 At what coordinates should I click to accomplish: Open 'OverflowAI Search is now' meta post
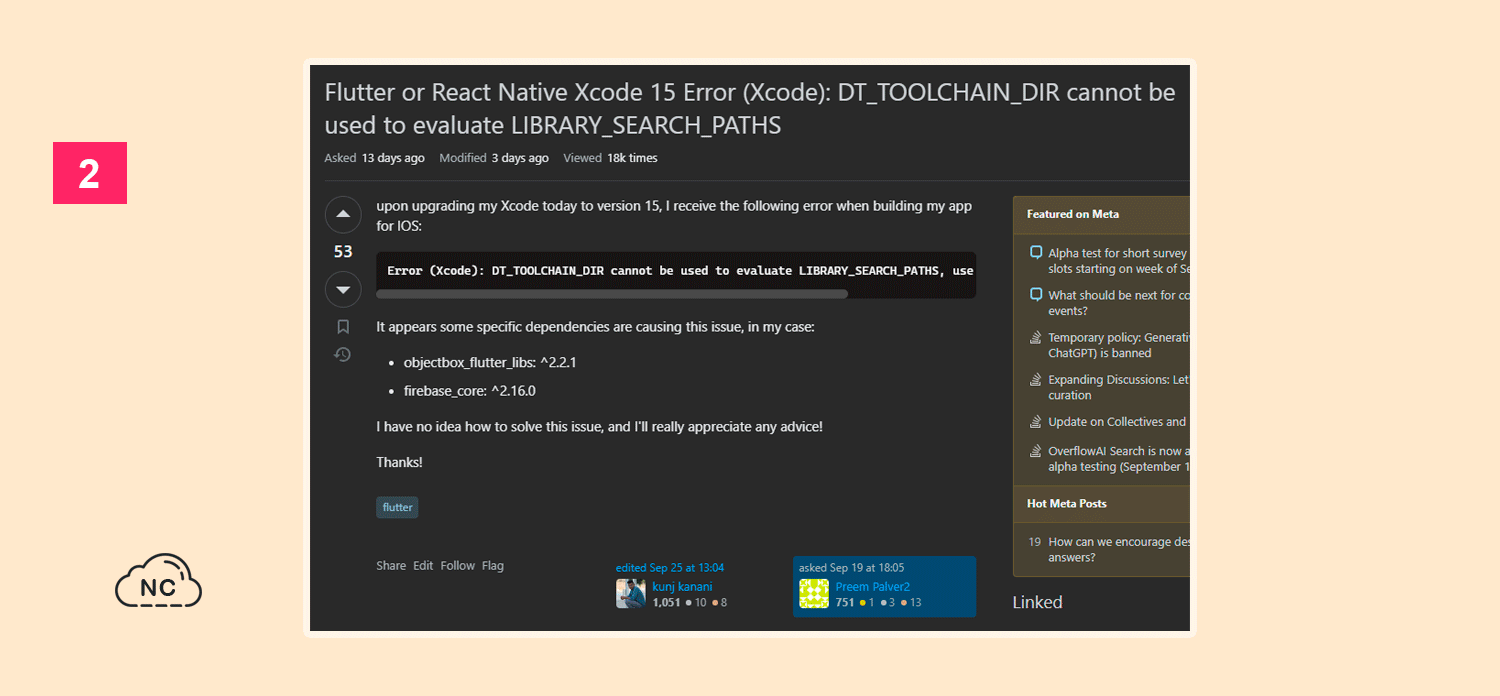1118,459
